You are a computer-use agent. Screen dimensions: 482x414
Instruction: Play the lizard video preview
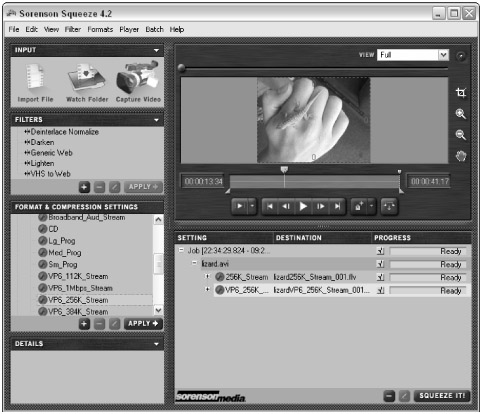click(x=303, y=207)
